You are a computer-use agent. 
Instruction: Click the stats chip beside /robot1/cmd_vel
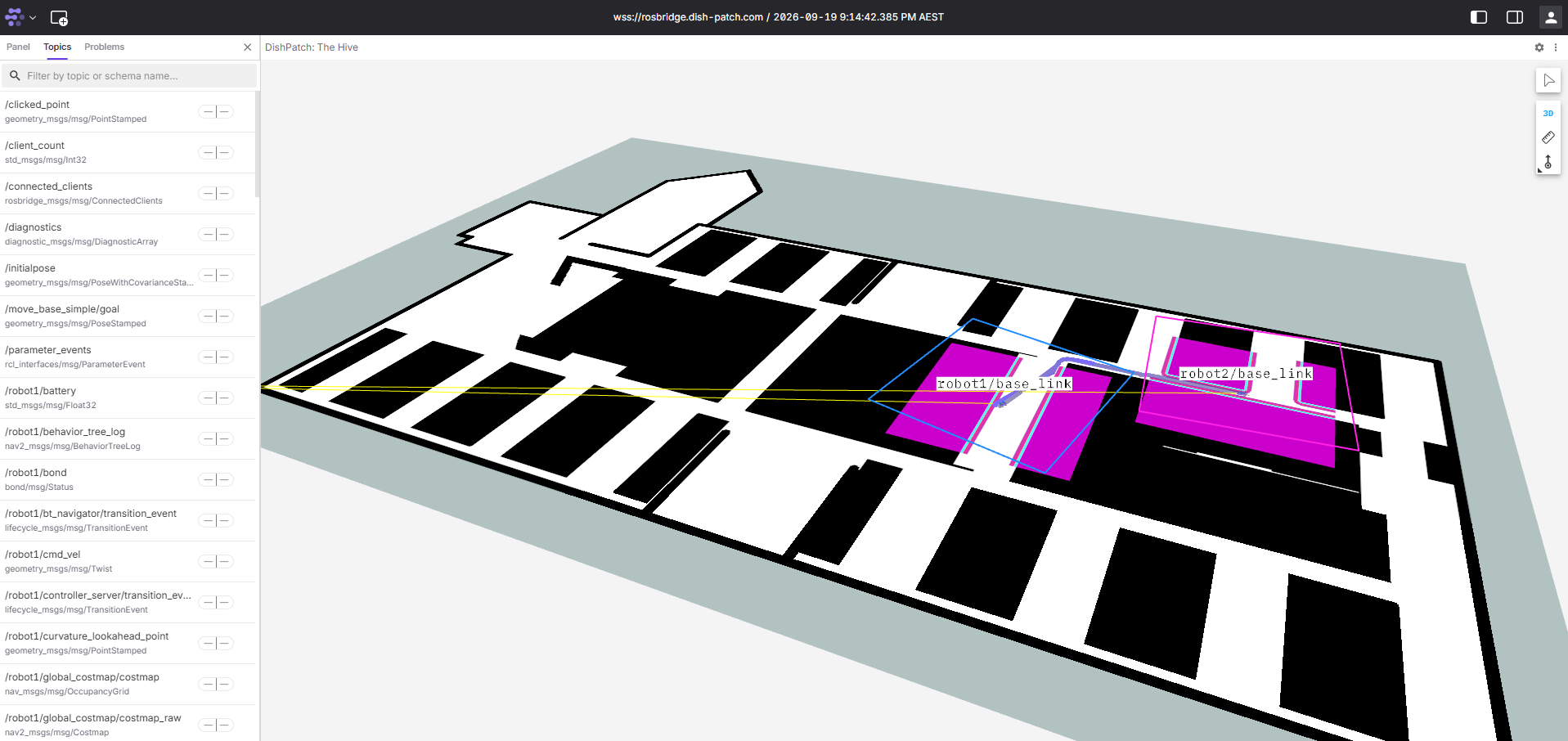point(216,562)
